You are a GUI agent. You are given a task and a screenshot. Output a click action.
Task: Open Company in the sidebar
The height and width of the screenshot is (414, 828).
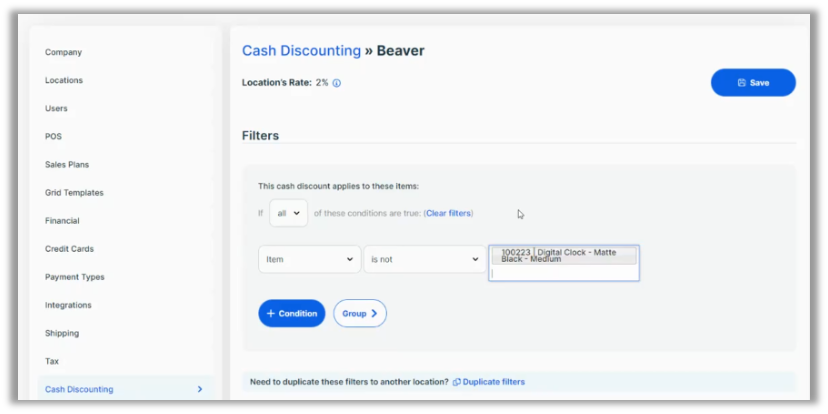click(63, 52)
